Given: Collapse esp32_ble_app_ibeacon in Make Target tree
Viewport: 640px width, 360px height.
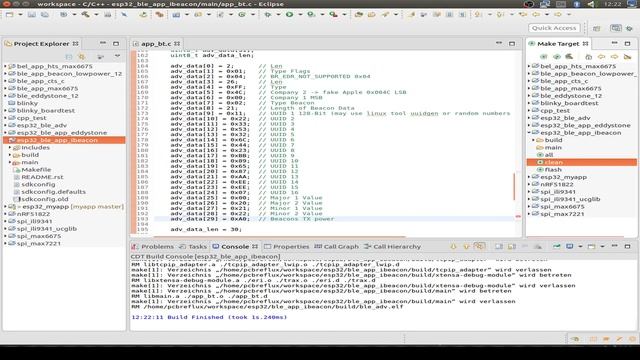Looking at the screenshot, I should [x=529, y=133].
